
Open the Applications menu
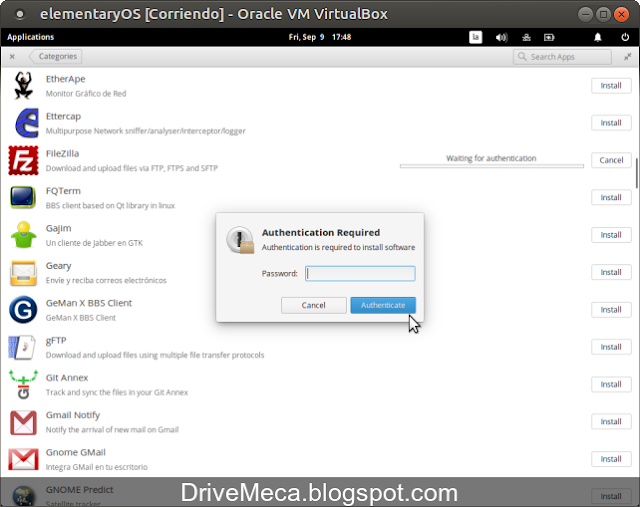tap(31, 37)
